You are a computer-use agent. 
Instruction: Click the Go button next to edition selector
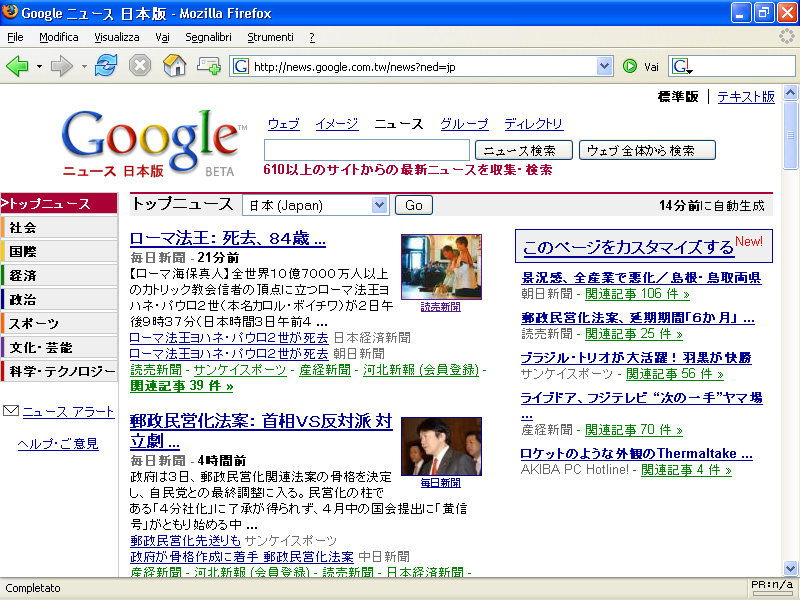click(x=414, y=205)
